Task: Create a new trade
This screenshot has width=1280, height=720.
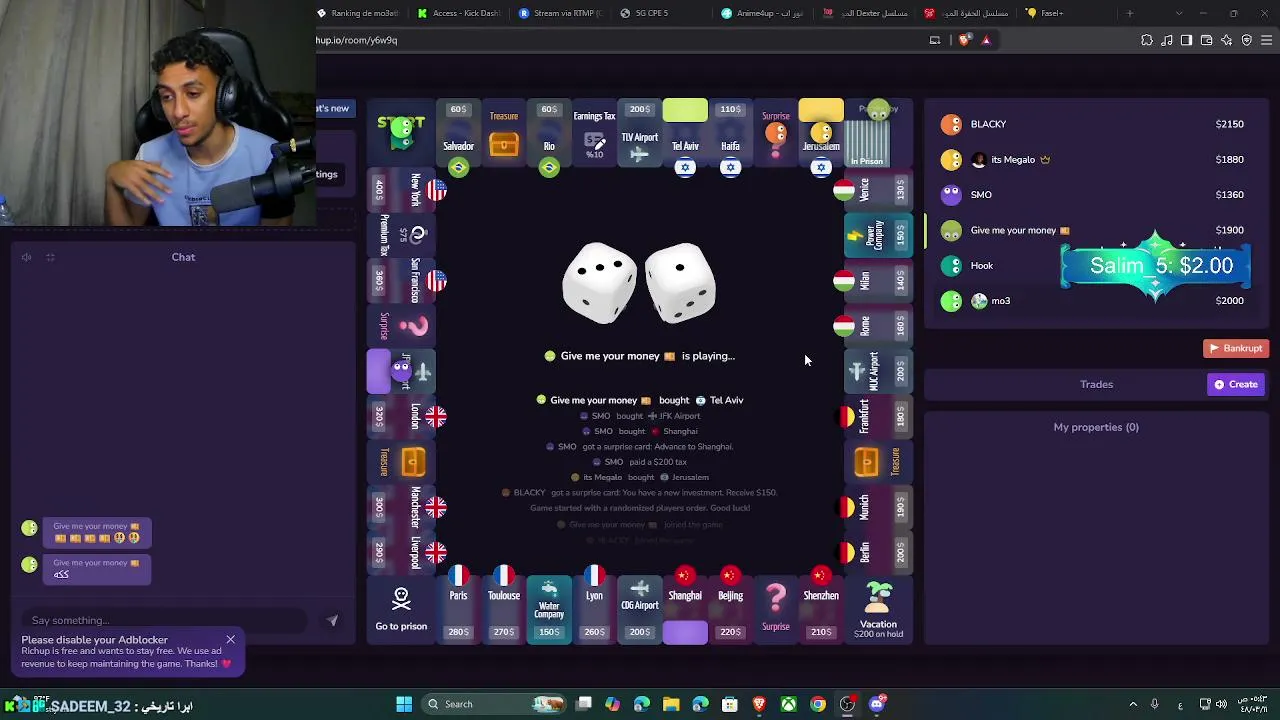Action: (x=1237, y=384)
